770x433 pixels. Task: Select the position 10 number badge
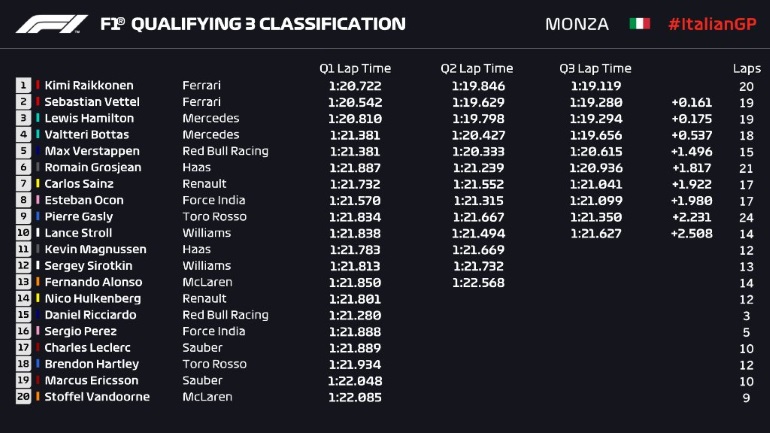(23, 233)
